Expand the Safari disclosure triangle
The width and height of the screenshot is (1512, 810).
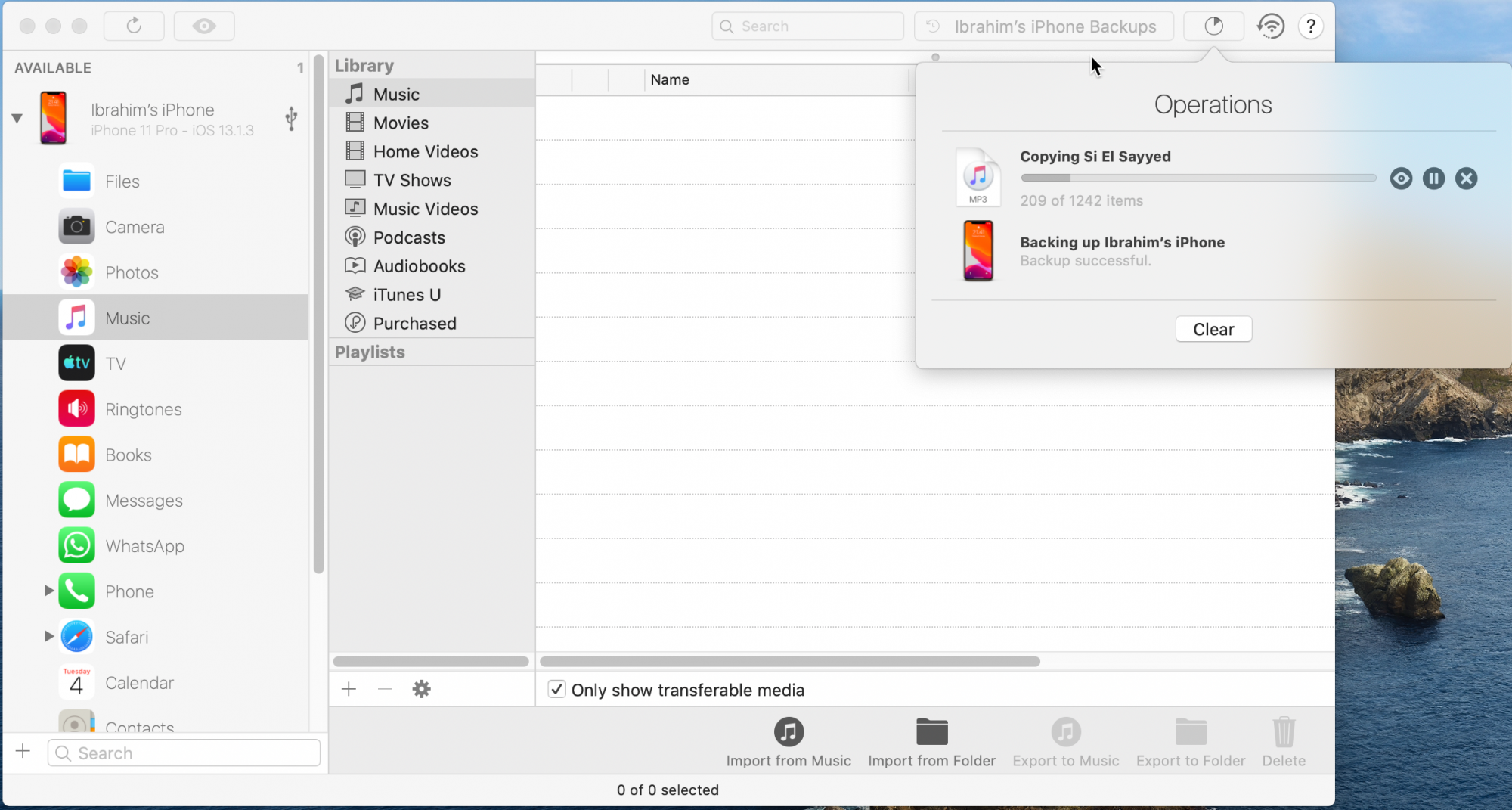coord(48,636)
